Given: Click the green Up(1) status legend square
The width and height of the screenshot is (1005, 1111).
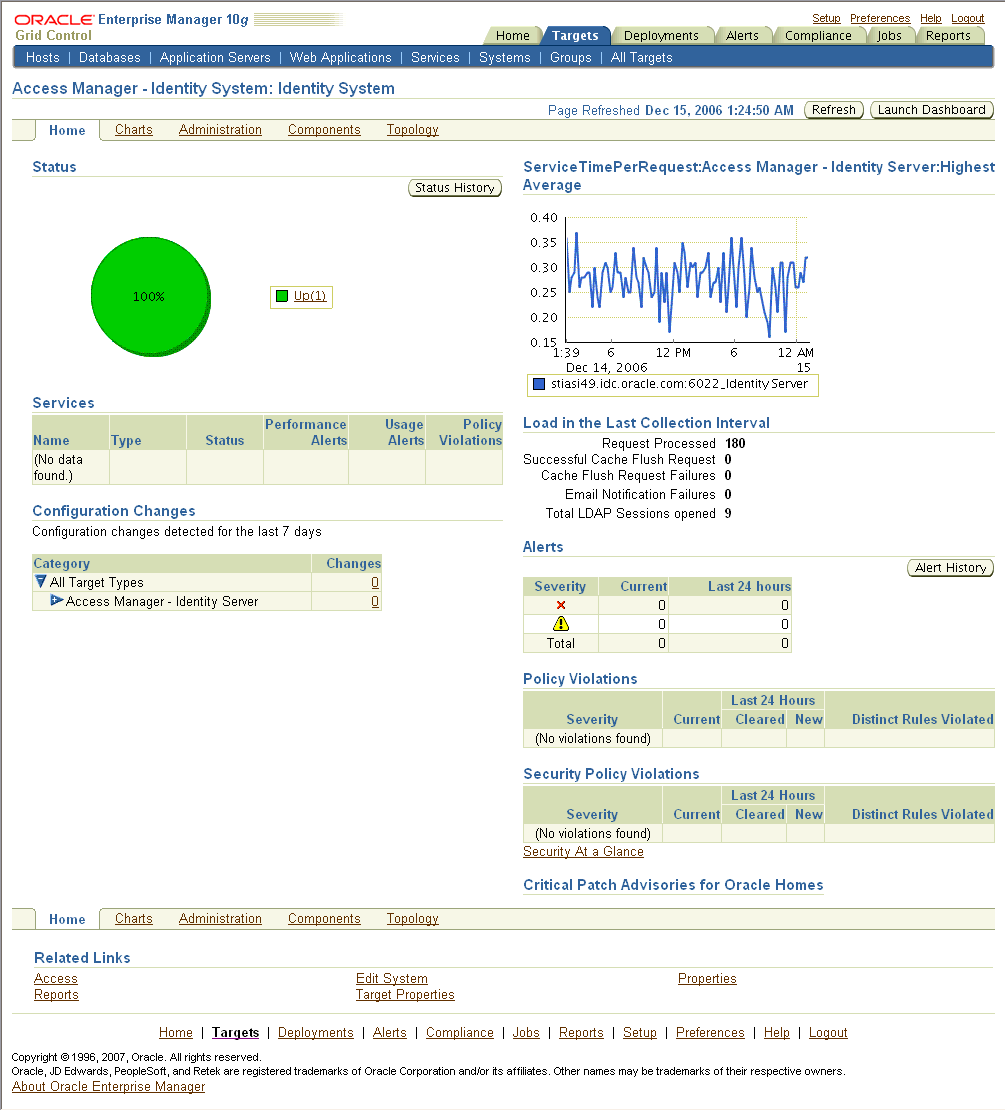Looking at the screenshot, I should coord(281,296).
